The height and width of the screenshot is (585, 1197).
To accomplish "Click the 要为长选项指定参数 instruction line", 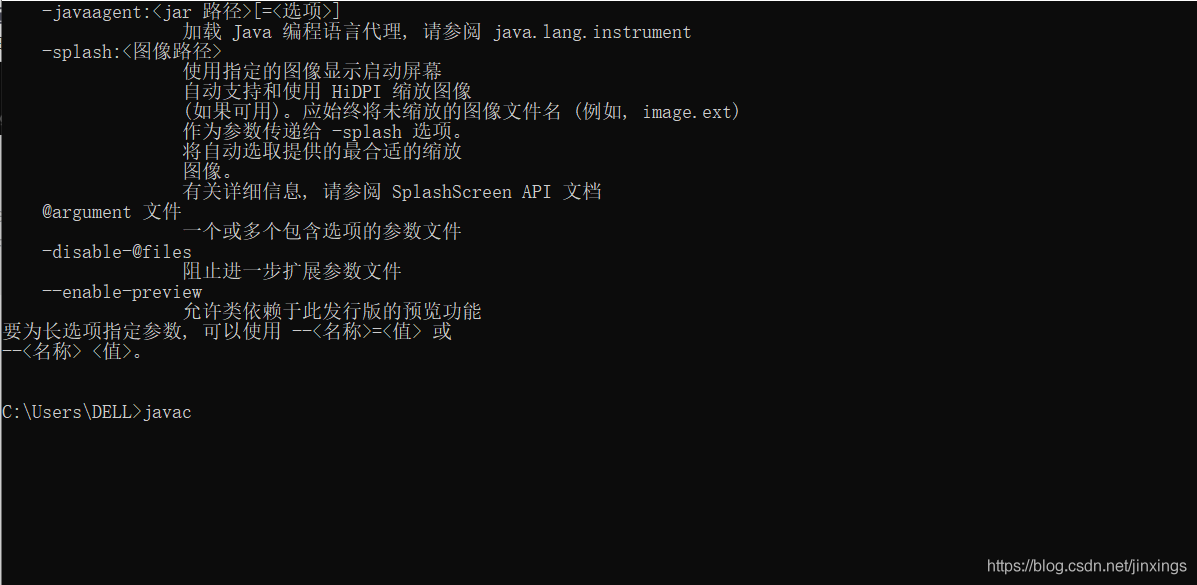I will 226,332.
